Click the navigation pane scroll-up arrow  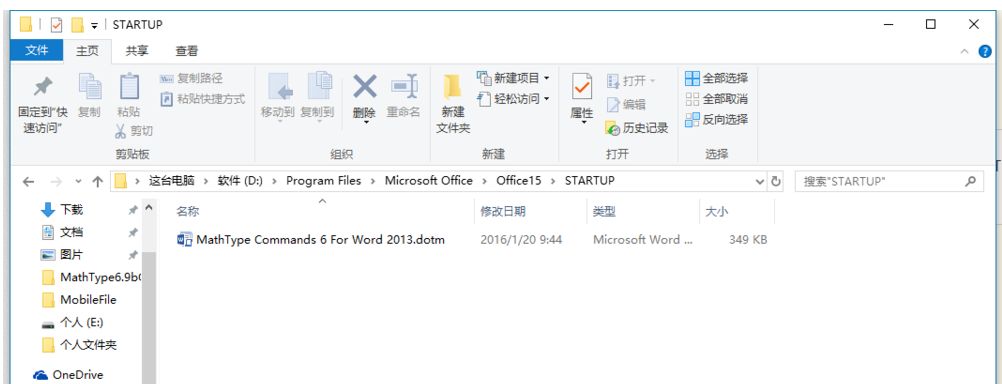[x=148, y=208]
